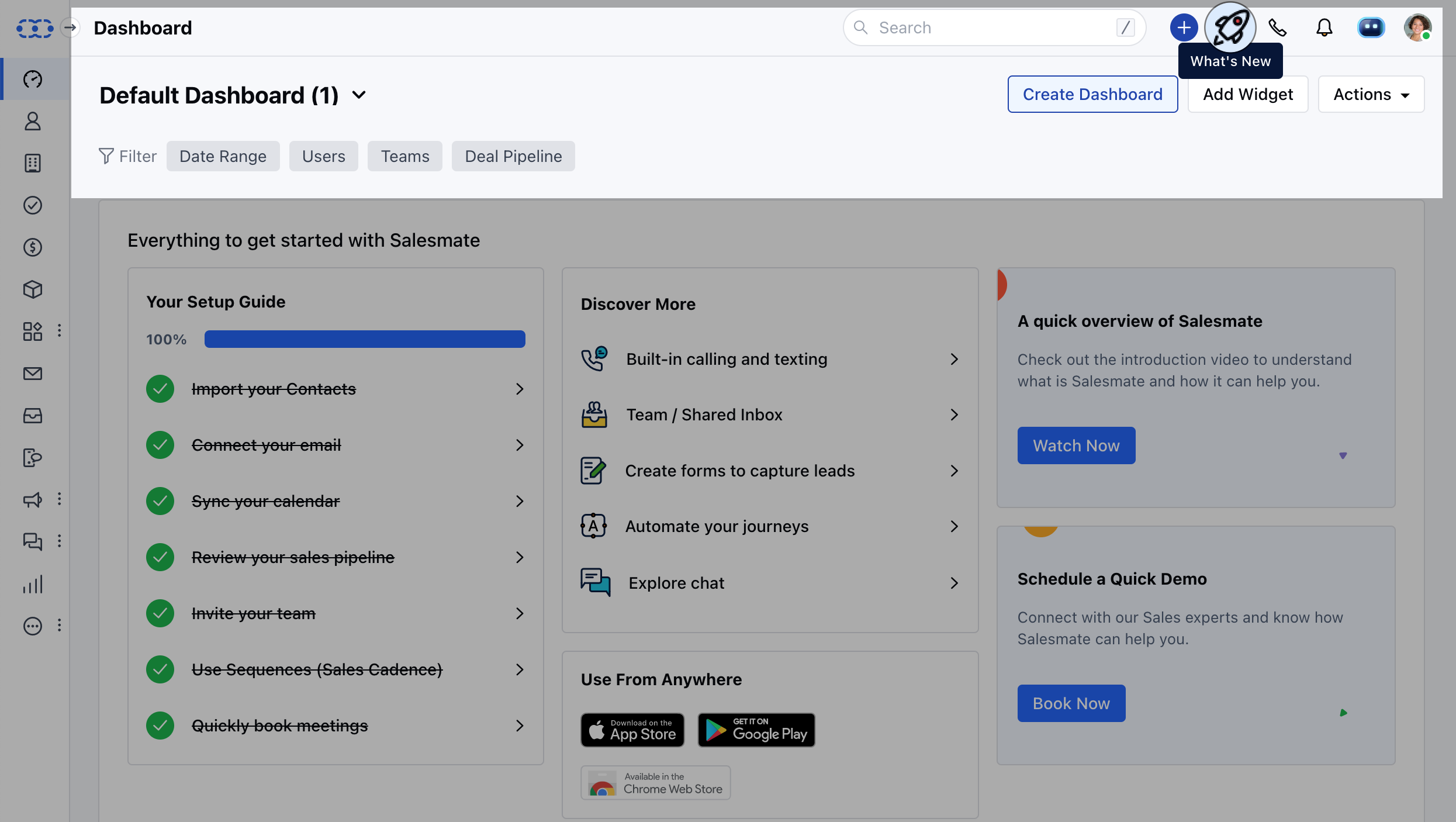This screenshot has width=1456, height=822.
Task: Open options dots beside more icon
Action: pyautogui.click(x=60, y=626)
